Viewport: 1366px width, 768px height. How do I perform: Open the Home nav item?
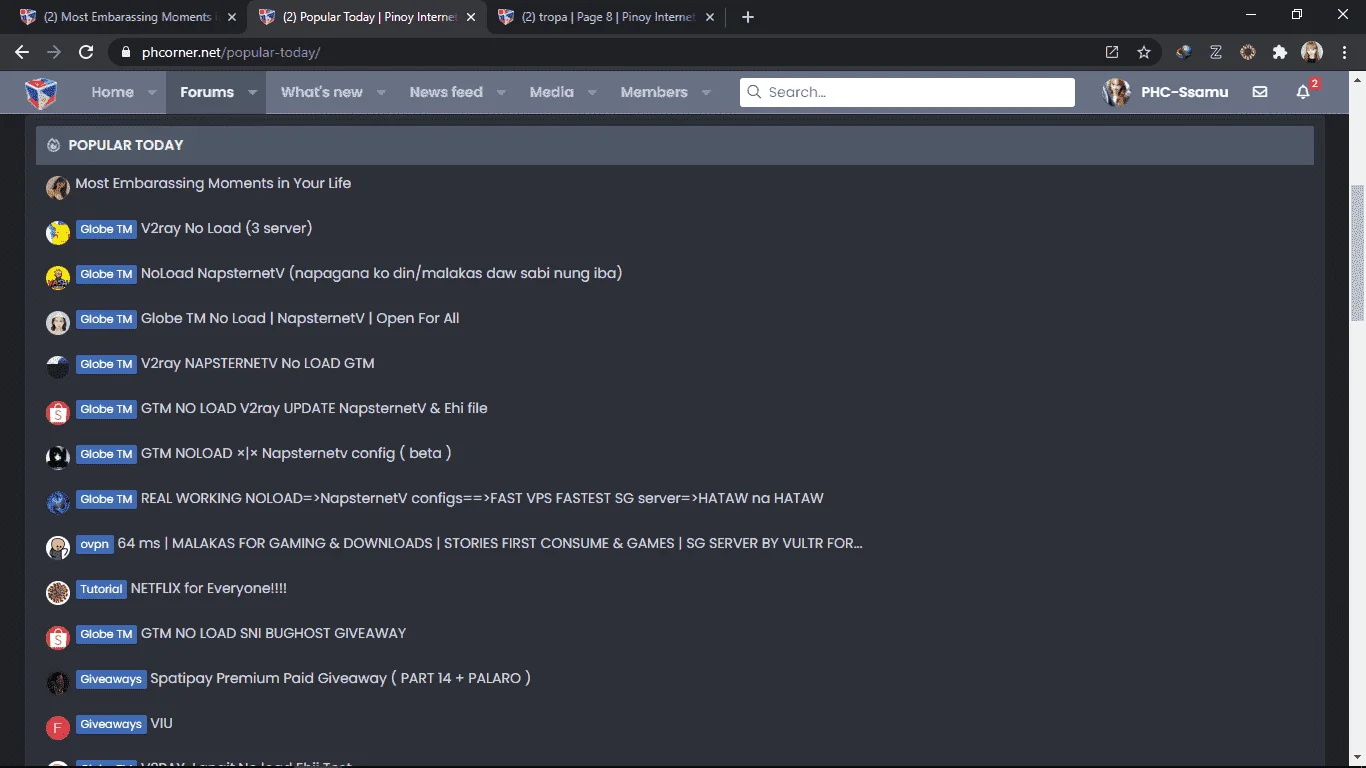pos(112,92)
